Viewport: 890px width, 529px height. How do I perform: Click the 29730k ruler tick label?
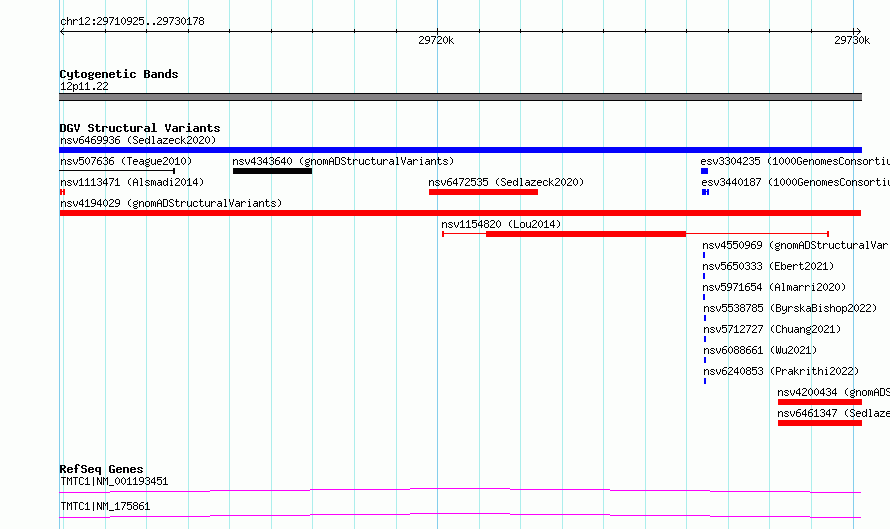(x=852, y=40)
